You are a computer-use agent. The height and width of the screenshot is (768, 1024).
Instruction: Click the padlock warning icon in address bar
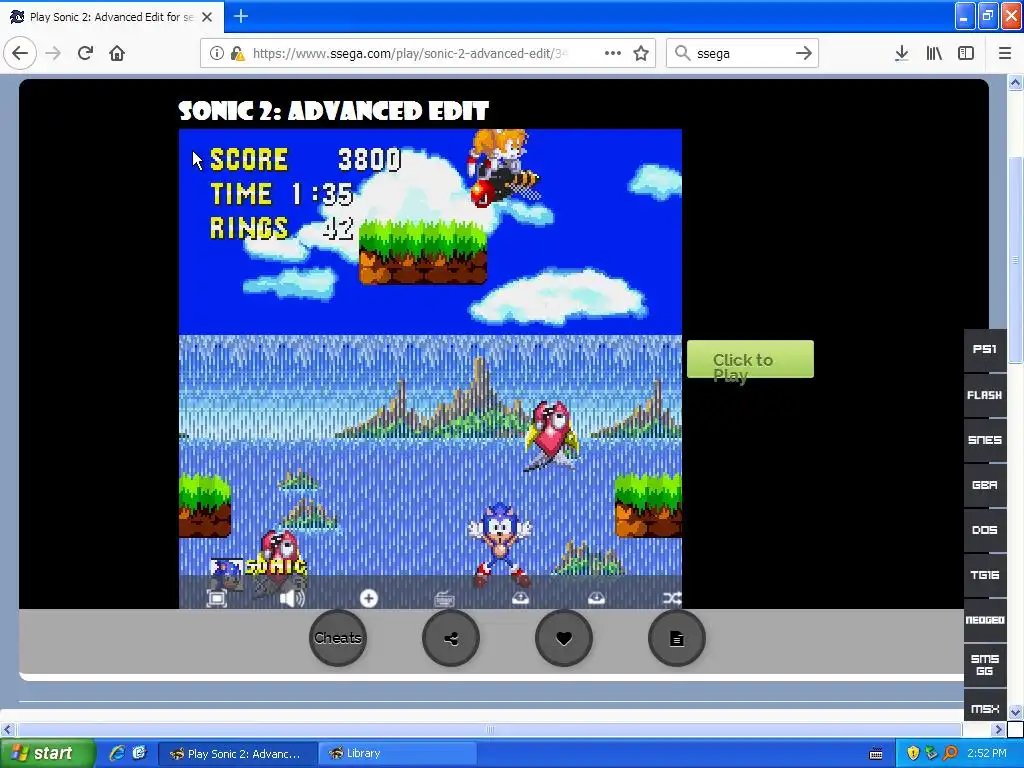tap(238, 53)
